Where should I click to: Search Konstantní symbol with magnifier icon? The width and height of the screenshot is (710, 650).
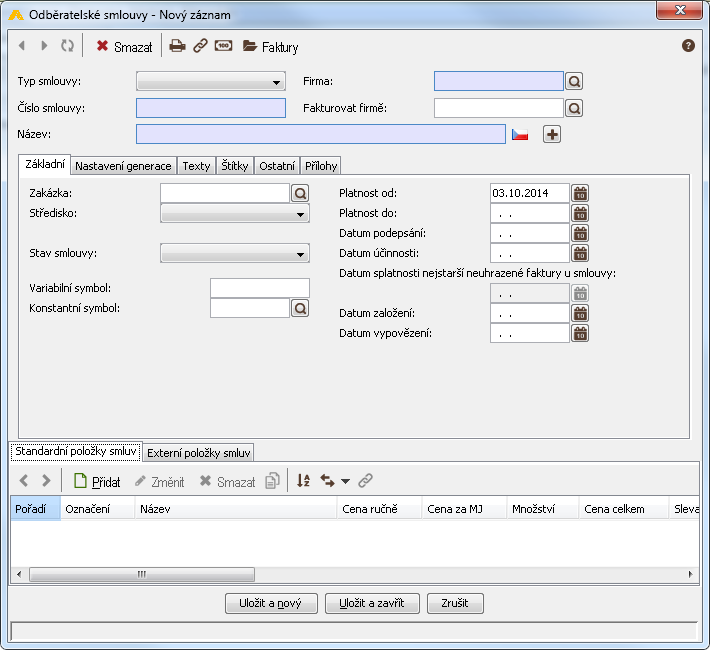[x=300, y=308]
